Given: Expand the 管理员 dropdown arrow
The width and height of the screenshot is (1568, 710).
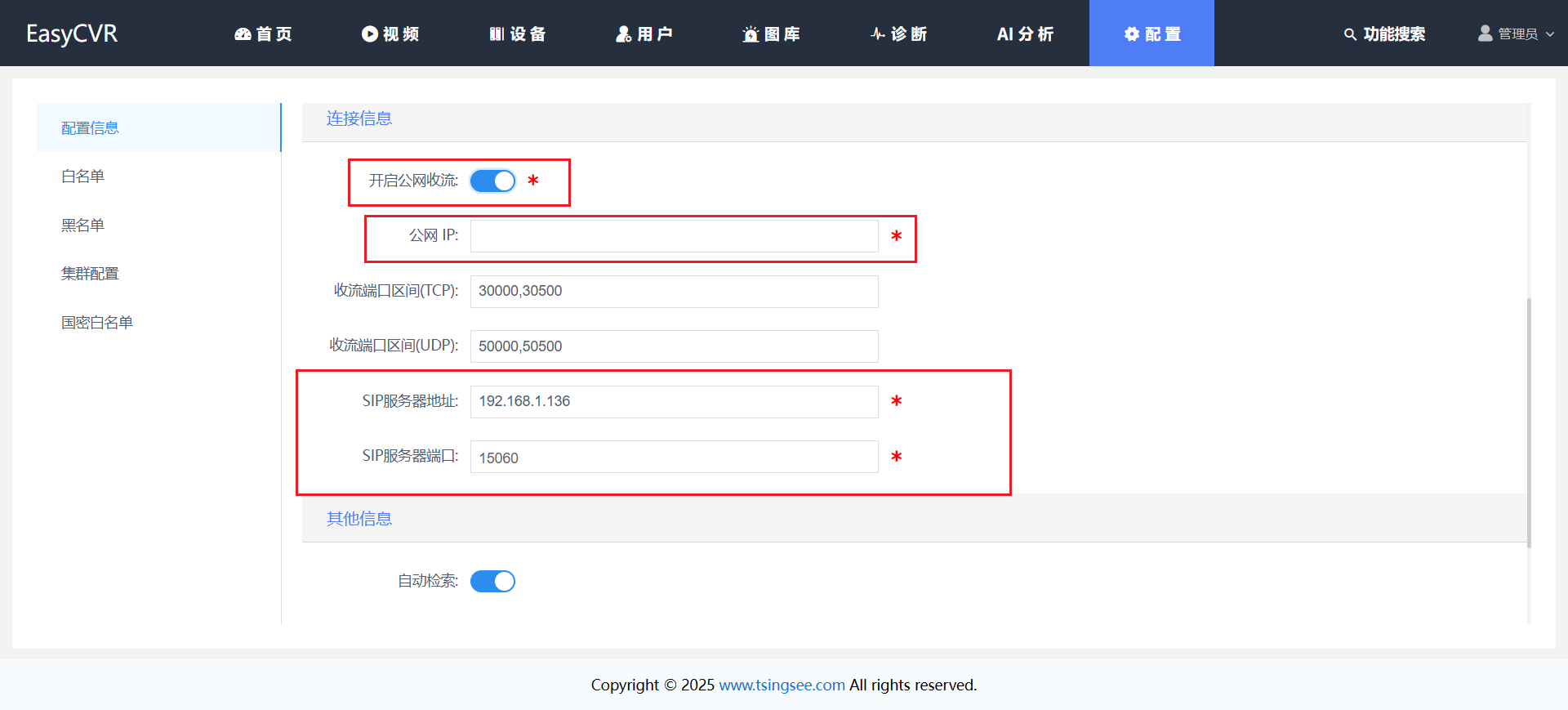Looking at the screenshot, I should [1550, 34].
